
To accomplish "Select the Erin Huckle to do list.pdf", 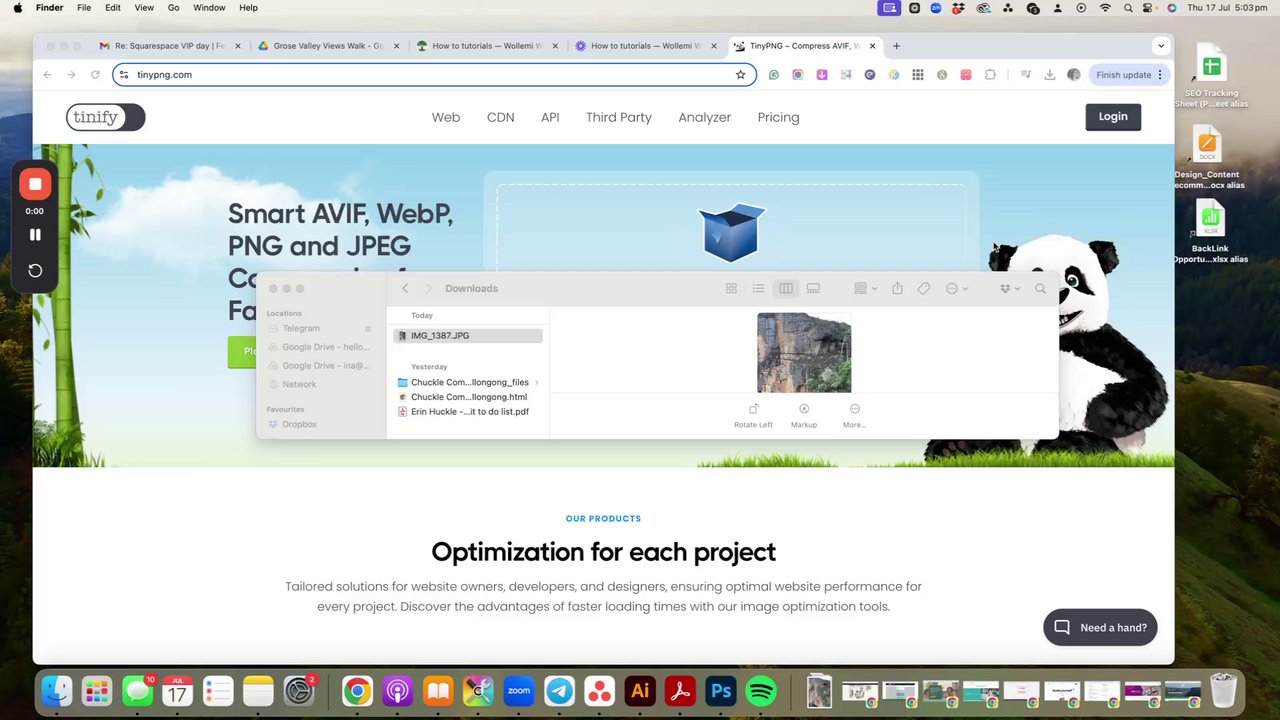I will pyautogui.click(x=468, y=412).
